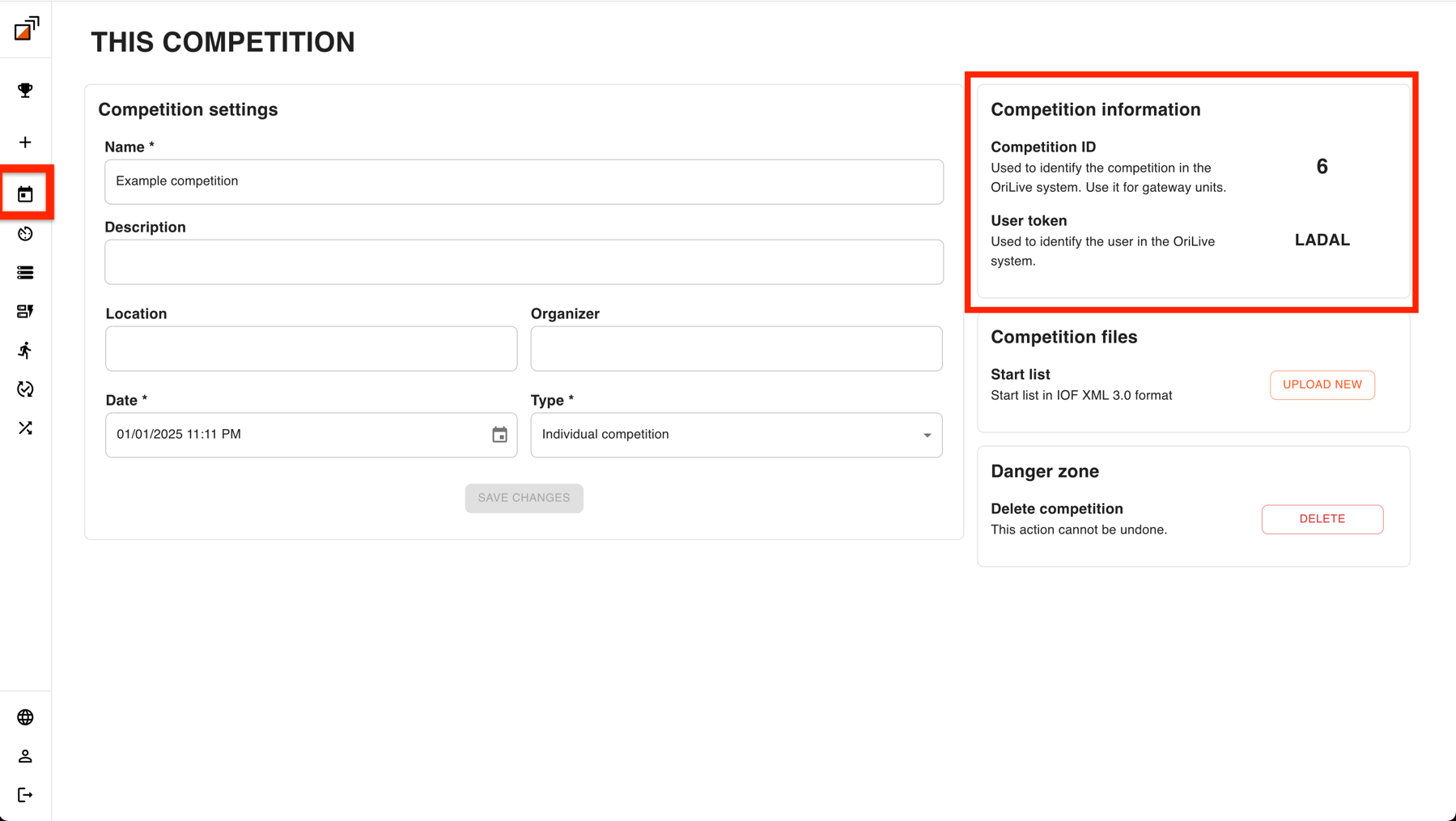
Task: Click the Delete competition label
Action: point(1056,508)
